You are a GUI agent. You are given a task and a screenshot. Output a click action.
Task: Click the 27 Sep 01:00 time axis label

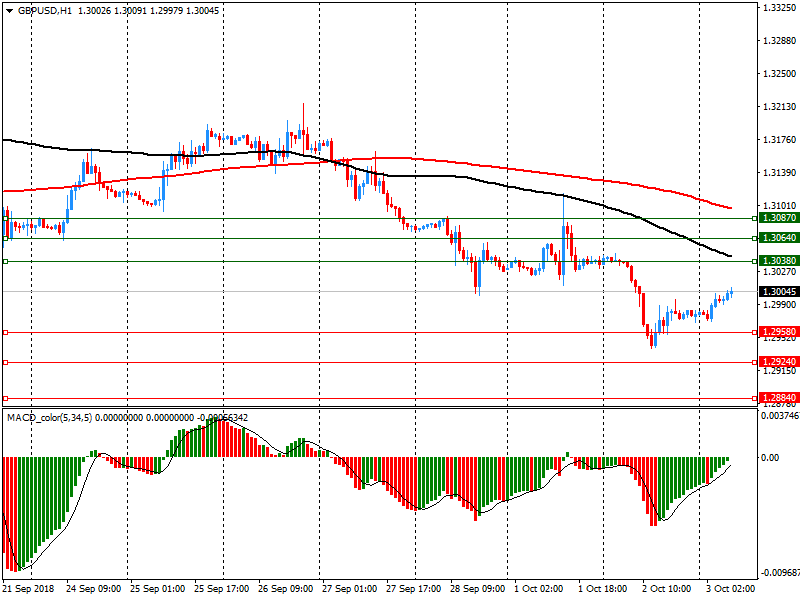tap(352, 589)
